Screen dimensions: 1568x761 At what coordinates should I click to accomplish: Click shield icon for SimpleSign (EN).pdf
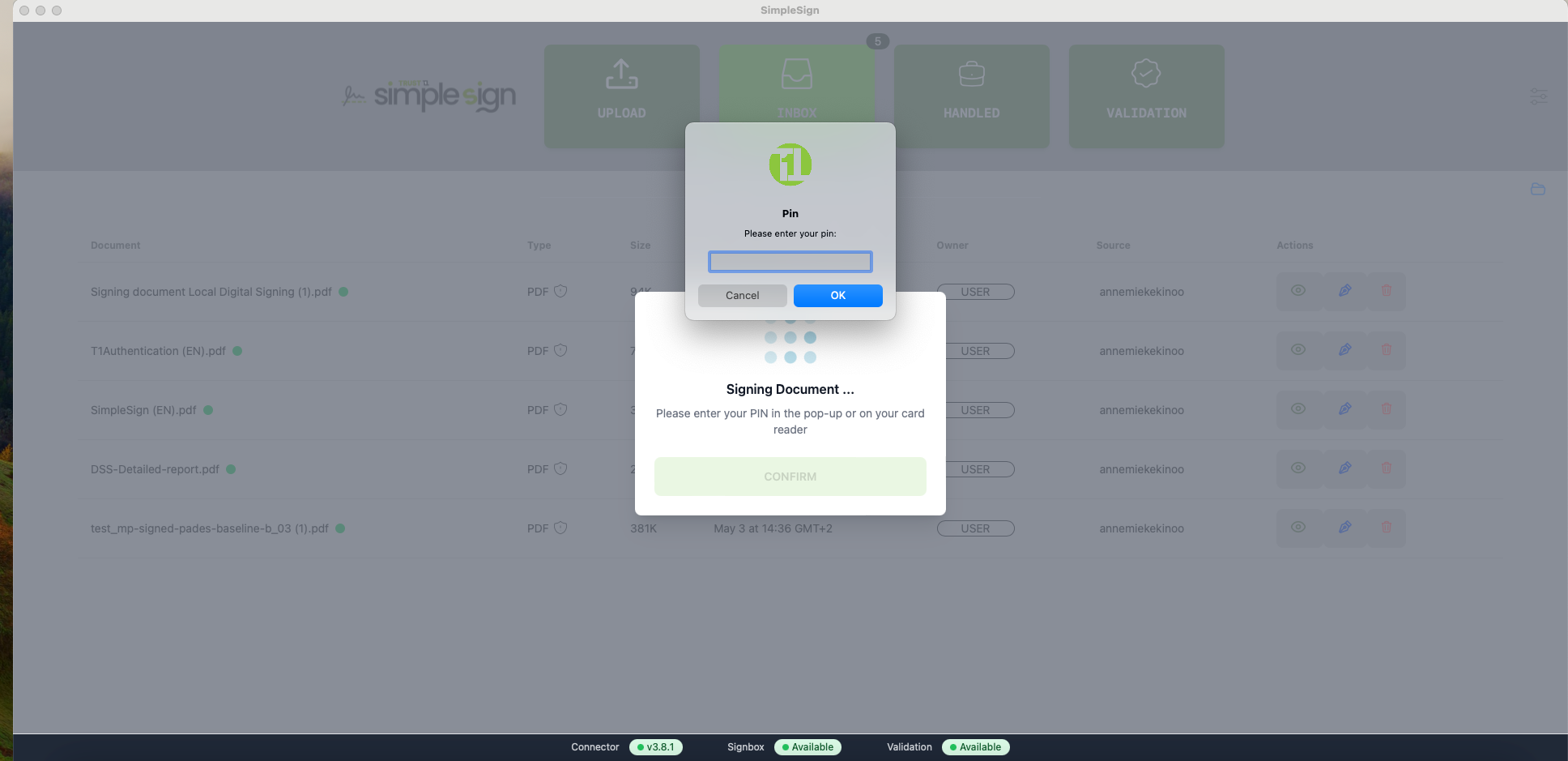click(560, 409)
